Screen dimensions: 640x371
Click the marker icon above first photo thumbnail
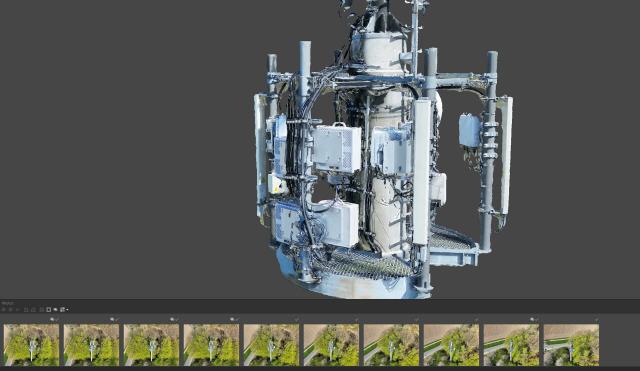coord(52,319)
